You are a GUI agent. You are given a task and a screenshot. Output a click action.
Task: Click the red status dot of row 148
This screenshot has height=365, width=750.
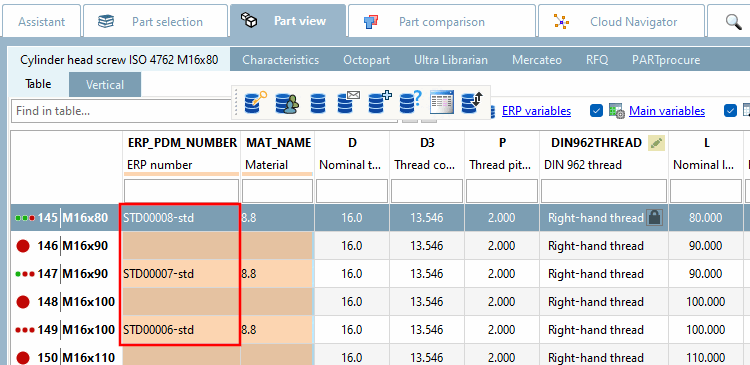click(22, 302)
